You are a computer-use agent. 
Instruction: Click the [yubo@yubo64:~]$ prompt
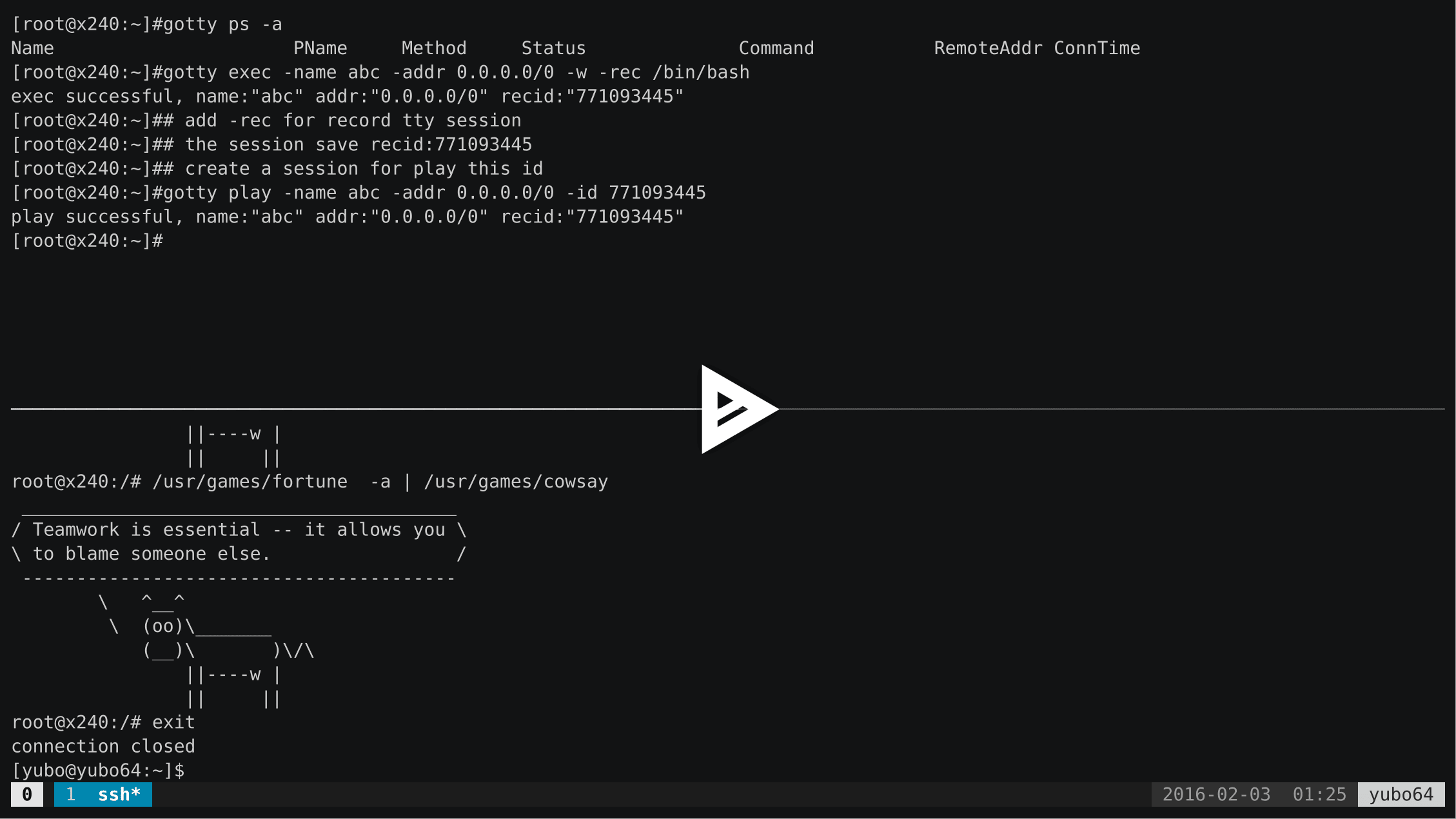[x=98, y=771]
